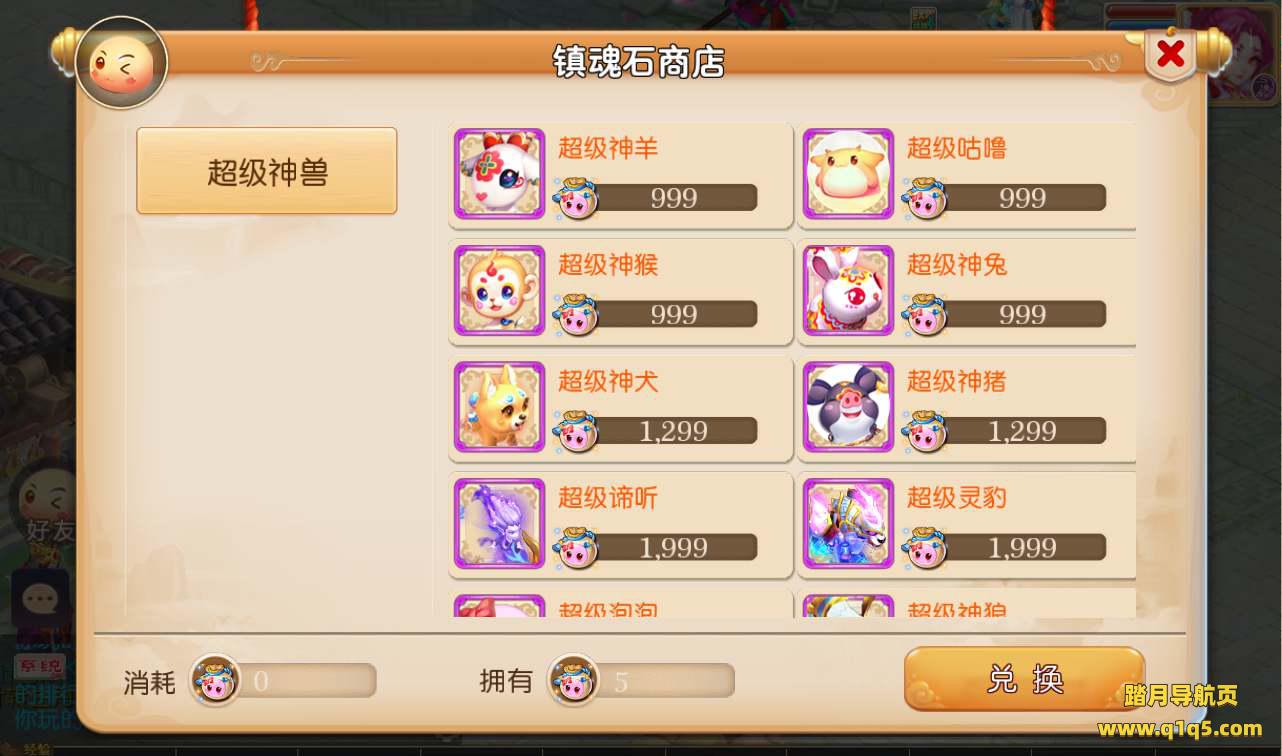This screenshot has height=756, width=1282.
Task: Select partially visible 超级神狼 item
Action: (967, 604)
